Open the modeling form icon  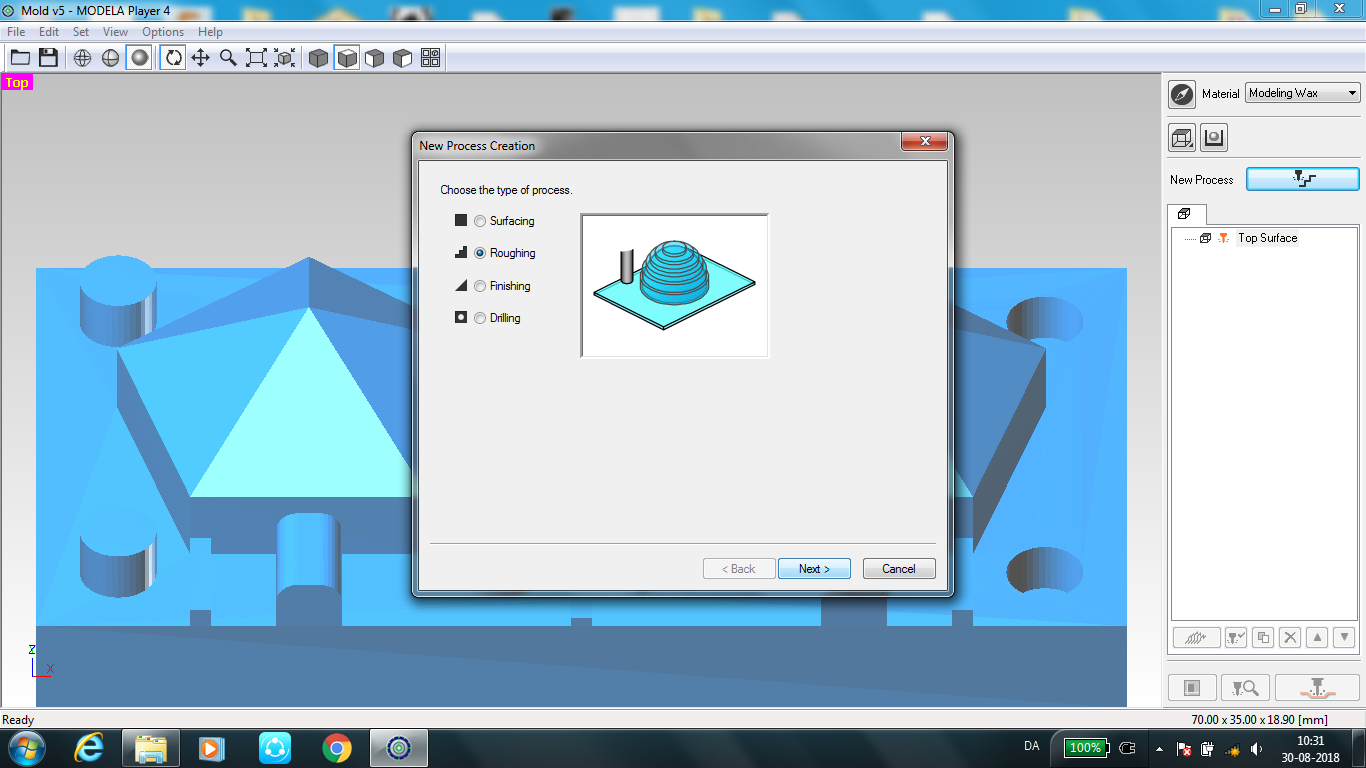coord(1214,138)
